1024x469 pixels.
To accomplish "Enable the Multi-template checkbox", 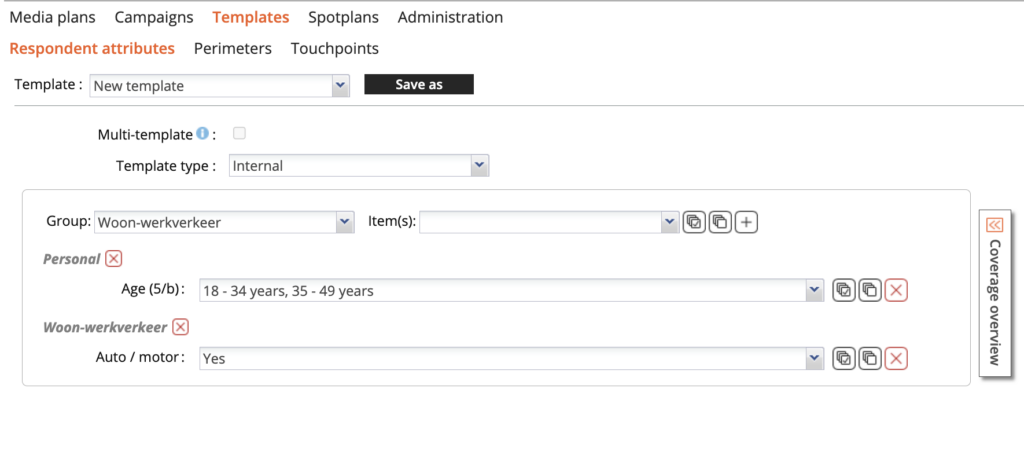I will [x=239, y=134].
